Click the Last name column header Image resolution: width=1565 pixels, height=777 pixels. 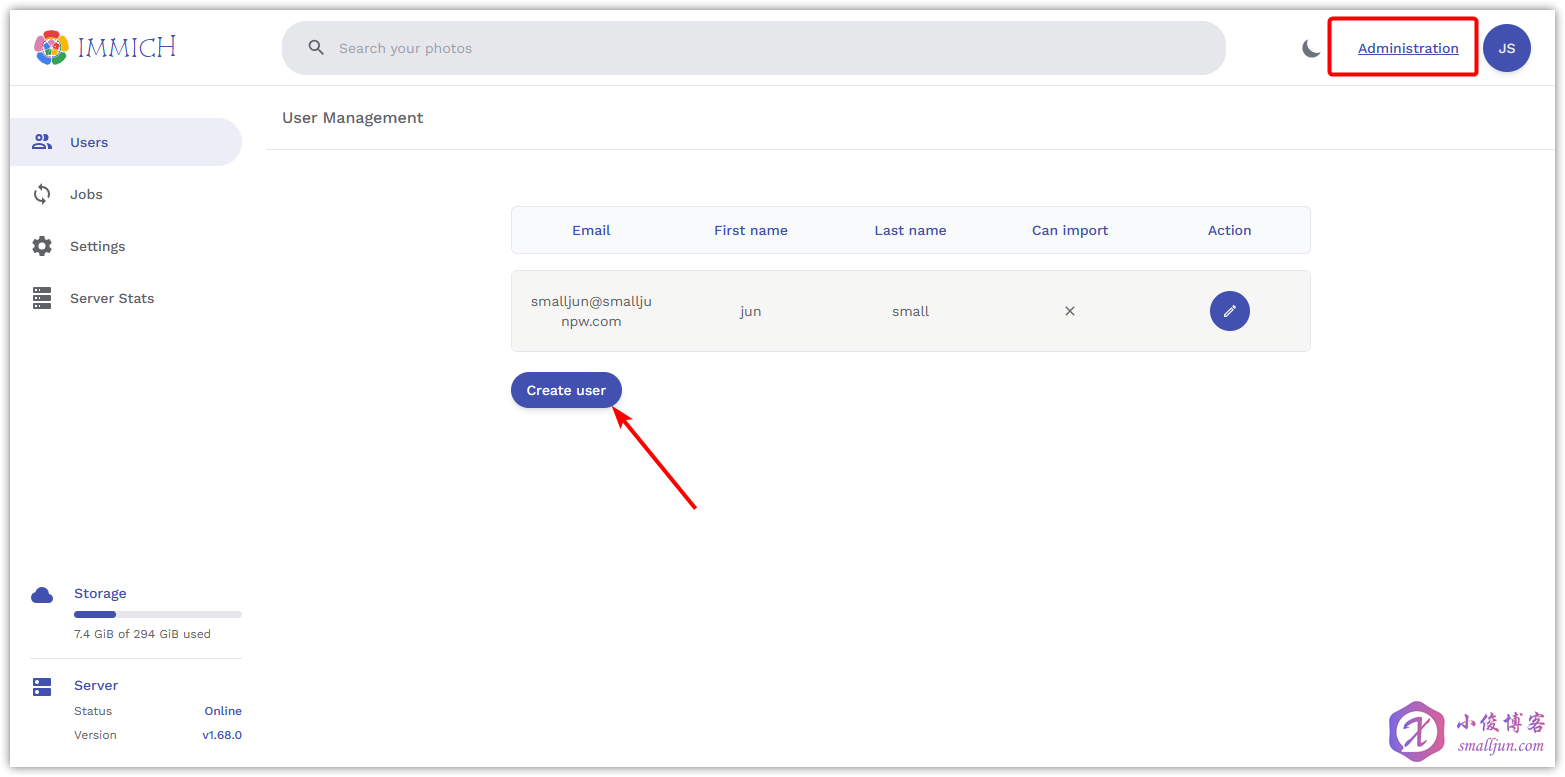910,230
